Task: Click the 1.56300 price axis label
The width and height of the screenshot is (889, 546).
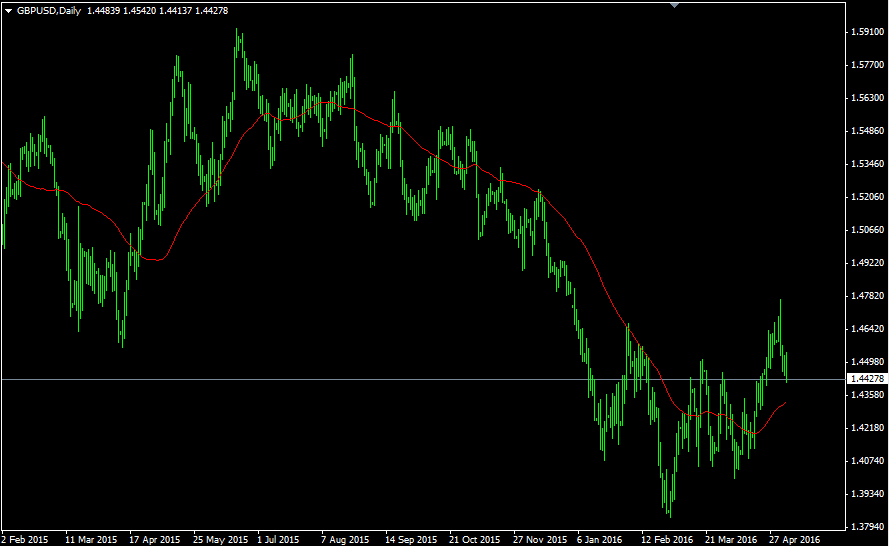Action: tap(867, 98)
